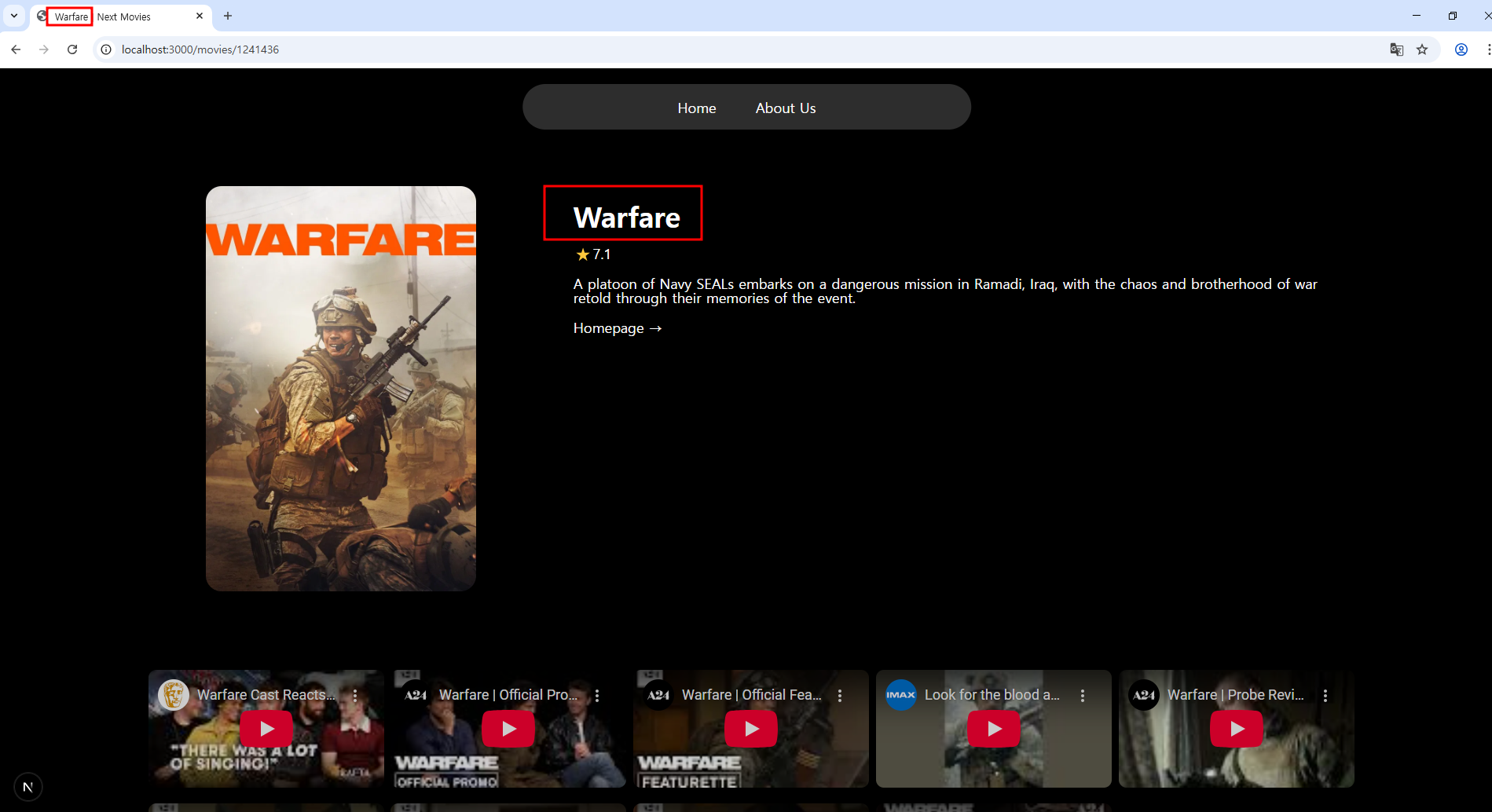Open a new browser tab
Viewport: 1492px width, 812px height.
click(x=228, y=16)
